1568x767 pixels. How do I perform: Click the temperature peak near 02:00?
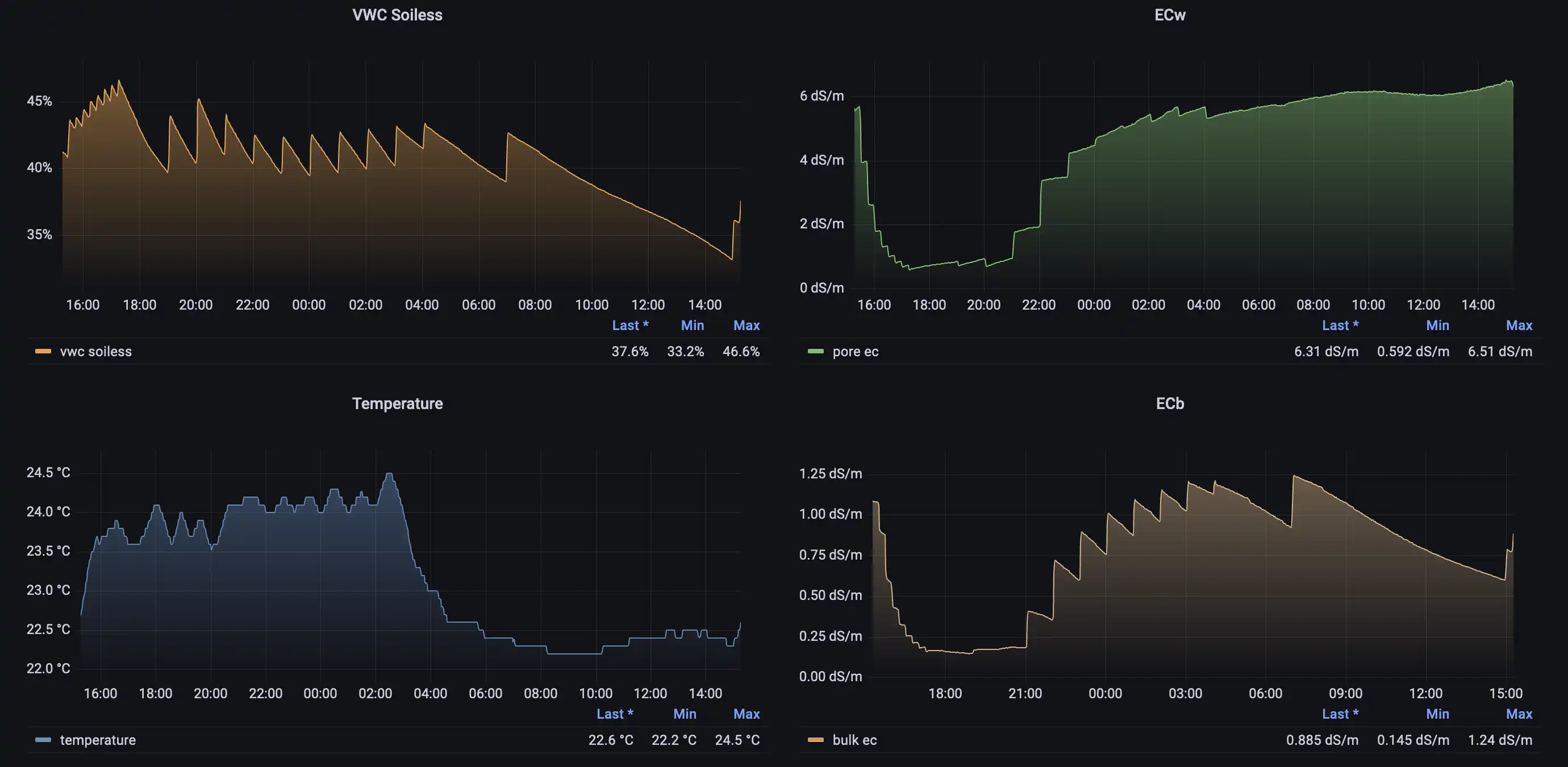click(389, 474)
